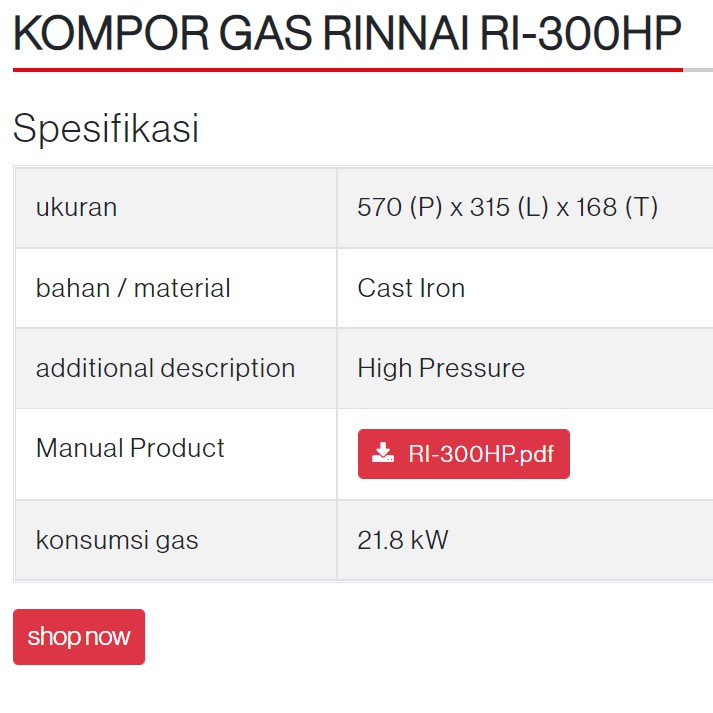Click the red underline beneath the title
The width and height of the screenshot is (713, 713).
click(x=347, y=70)
